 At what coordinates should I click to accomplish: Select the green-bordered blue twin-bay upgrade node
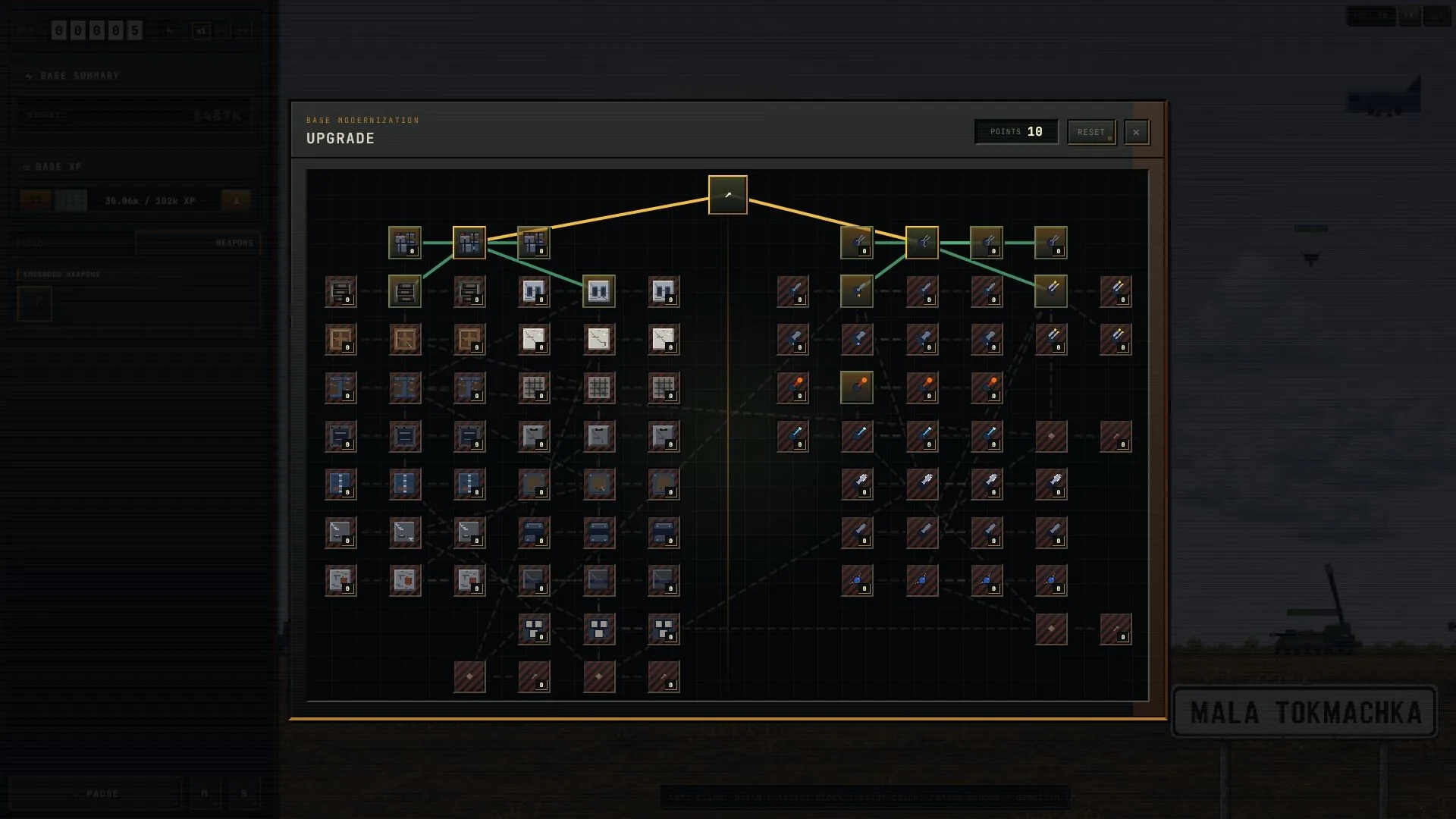[x=599, y=291]
